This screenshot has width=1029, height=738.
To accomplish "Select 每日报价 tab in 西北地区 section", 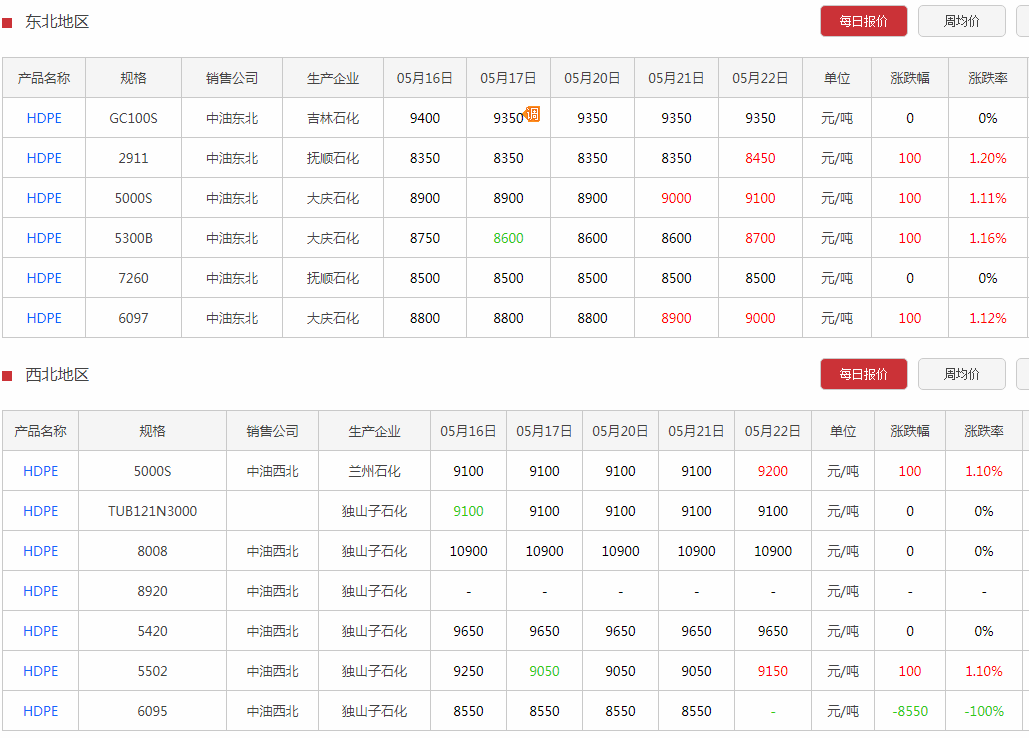I will tap(864, 374).
